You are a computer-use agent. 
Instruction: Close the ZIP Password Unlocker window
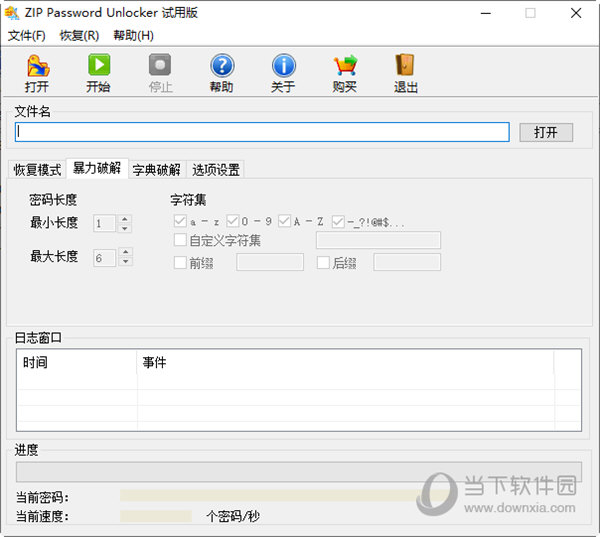[x=576, y=13]
